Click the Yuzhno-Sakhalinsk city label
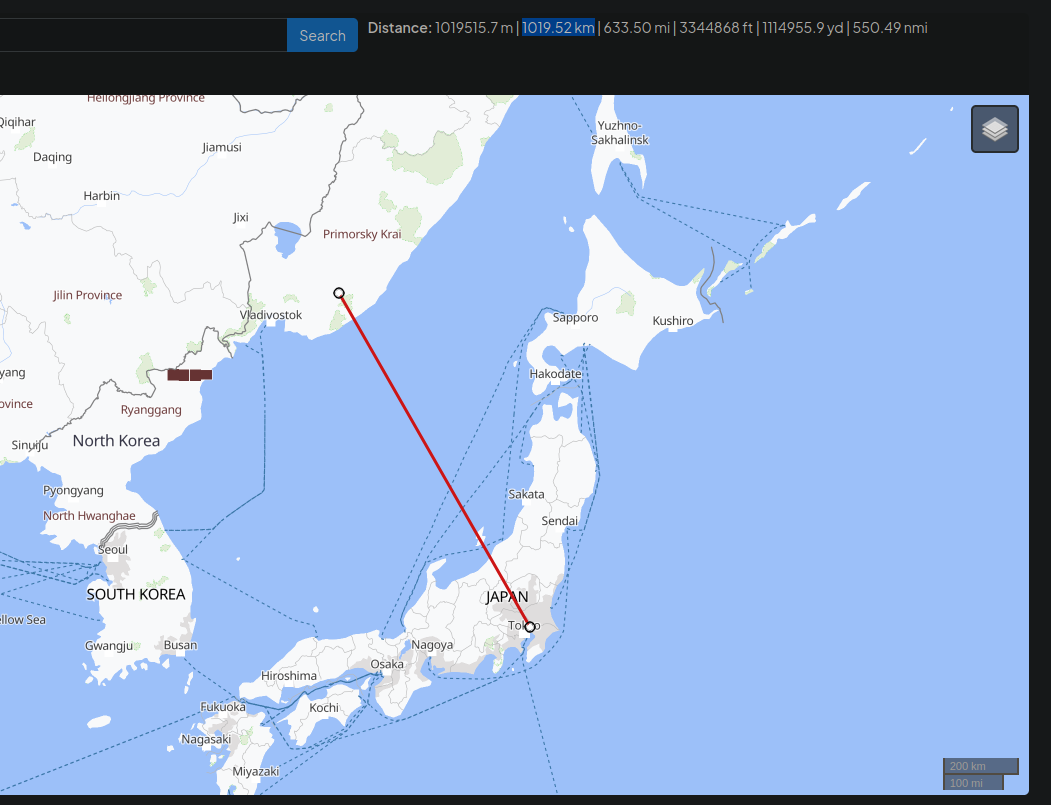 pos(620,133)
